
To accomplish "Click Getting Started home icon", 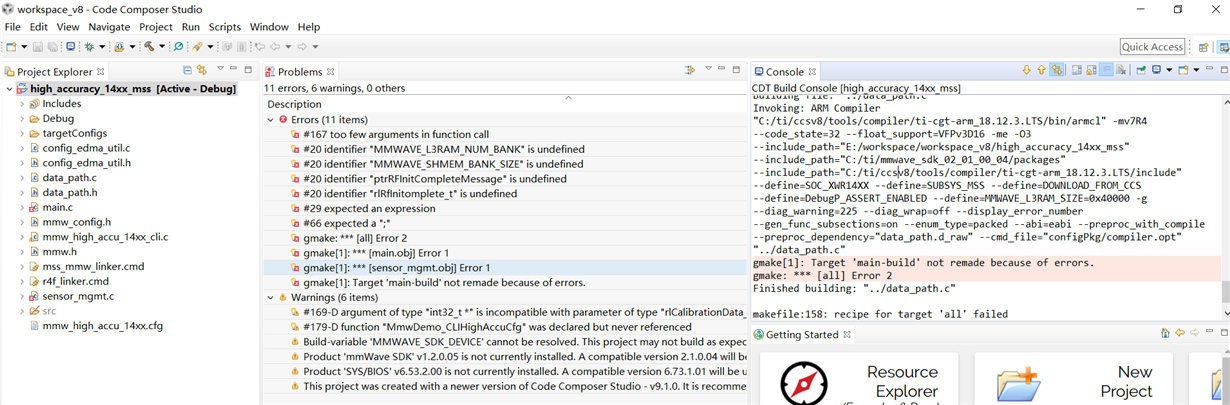I will point(1165,334).
